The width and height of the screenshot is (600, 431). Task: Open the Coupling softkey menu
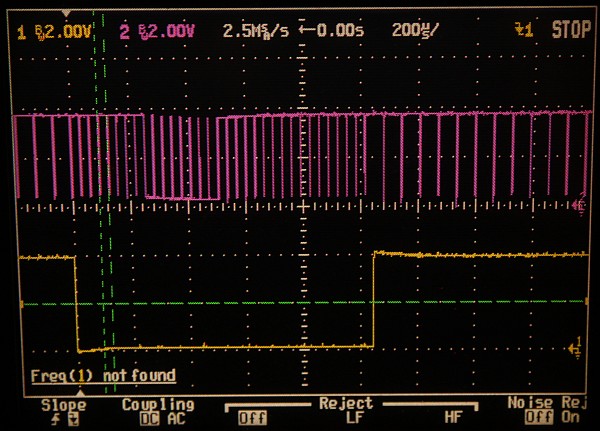(157, 404)
